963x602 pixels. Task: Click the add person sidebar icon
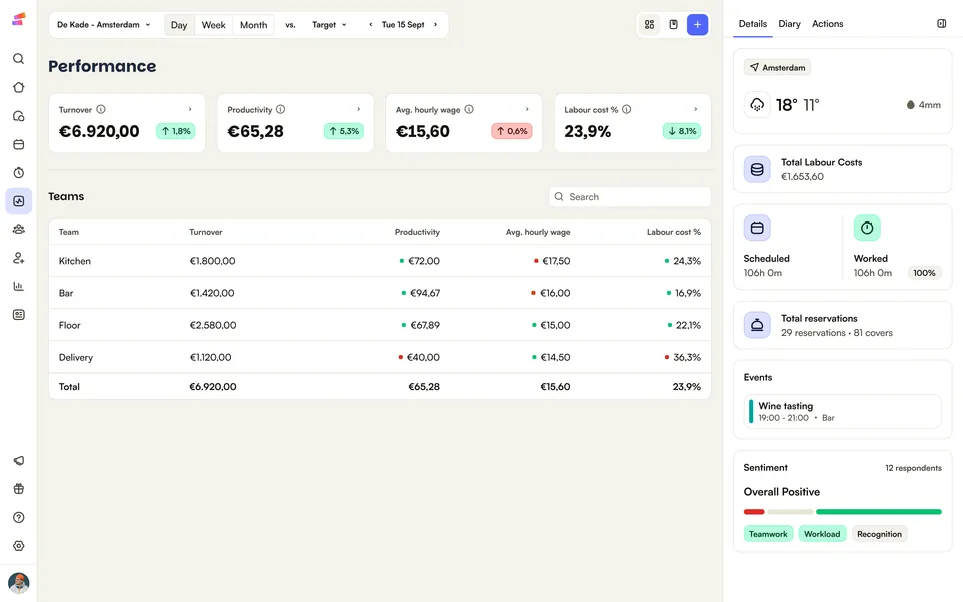coord(18,258)
